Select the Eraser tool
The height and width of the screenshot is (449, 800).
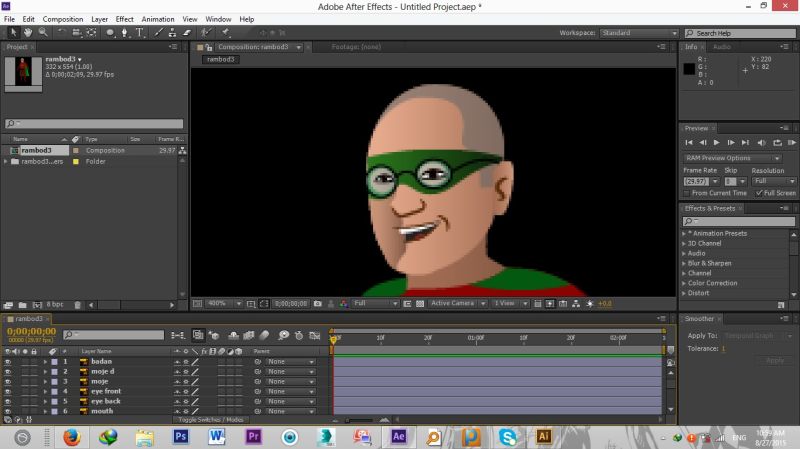coord(187,32)
